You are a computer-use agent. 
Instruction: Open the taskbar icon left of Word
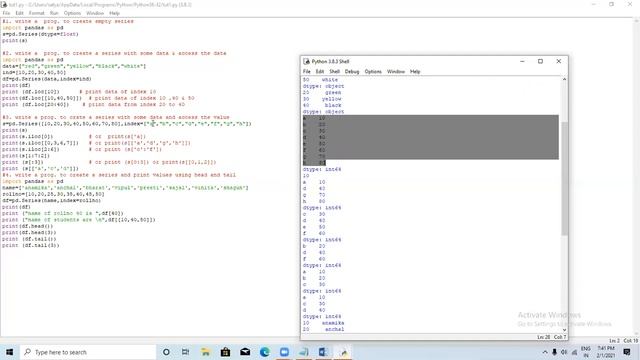point(304,352)
